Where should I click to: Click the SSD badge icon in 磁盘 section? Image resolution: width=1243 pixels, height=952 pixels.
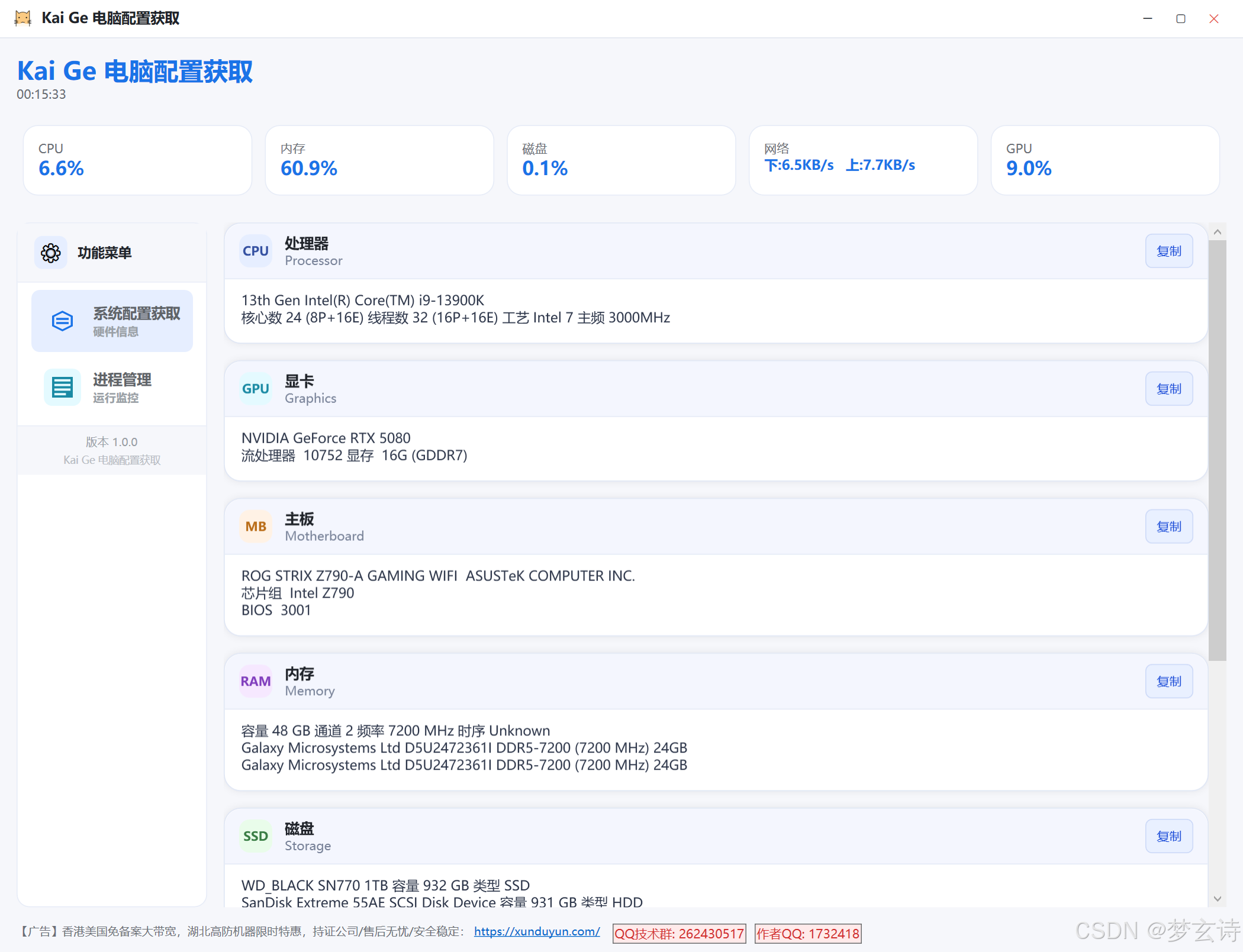click(256, 836)
